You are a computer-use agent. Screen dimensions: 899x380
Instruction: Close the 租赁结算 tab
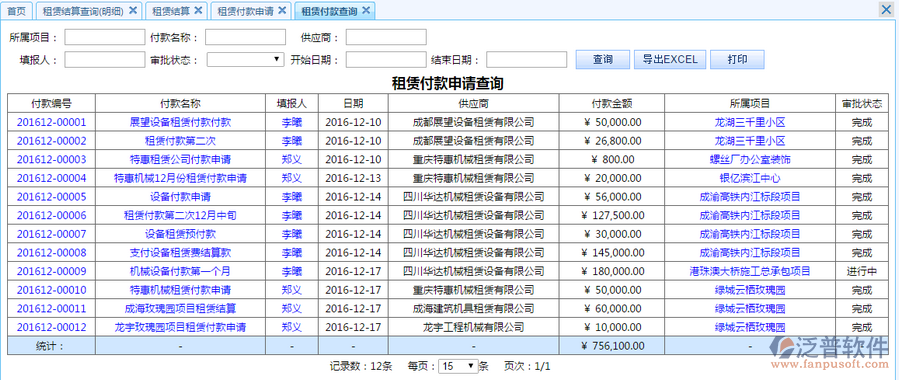coord(198,10)
